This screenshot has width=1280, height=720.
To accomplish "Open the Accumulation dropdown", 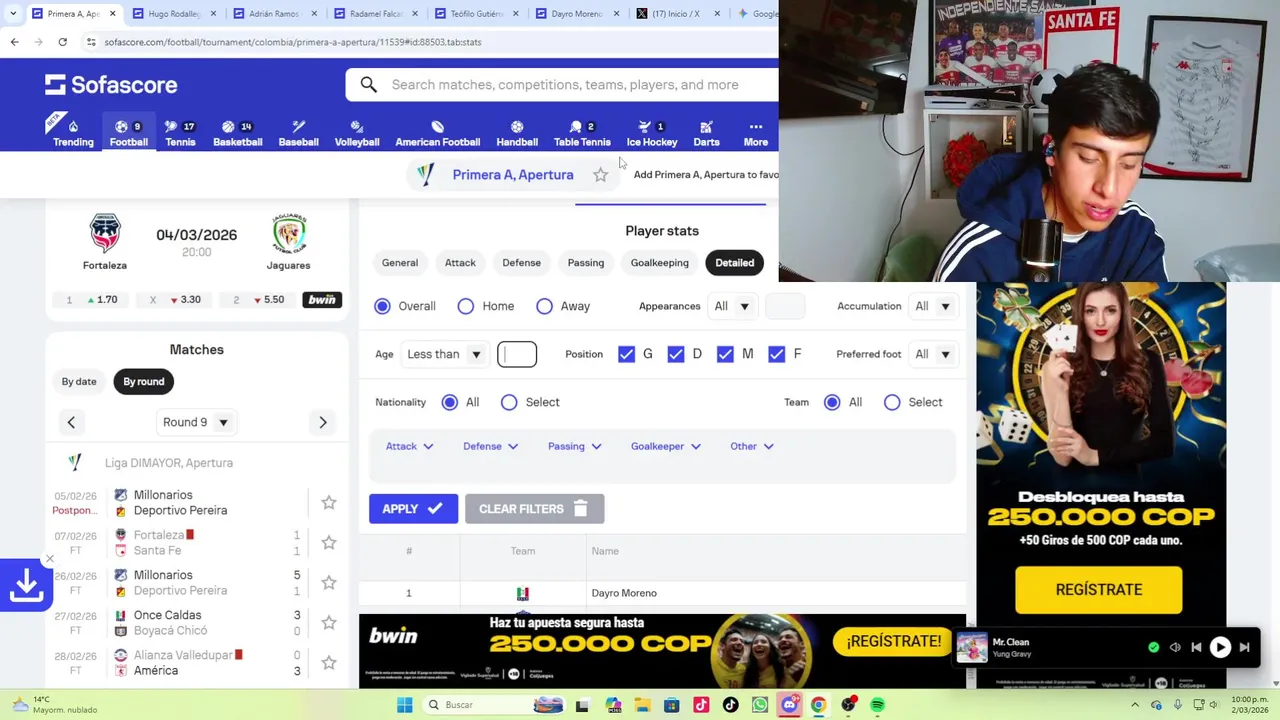I will (933, 306).
